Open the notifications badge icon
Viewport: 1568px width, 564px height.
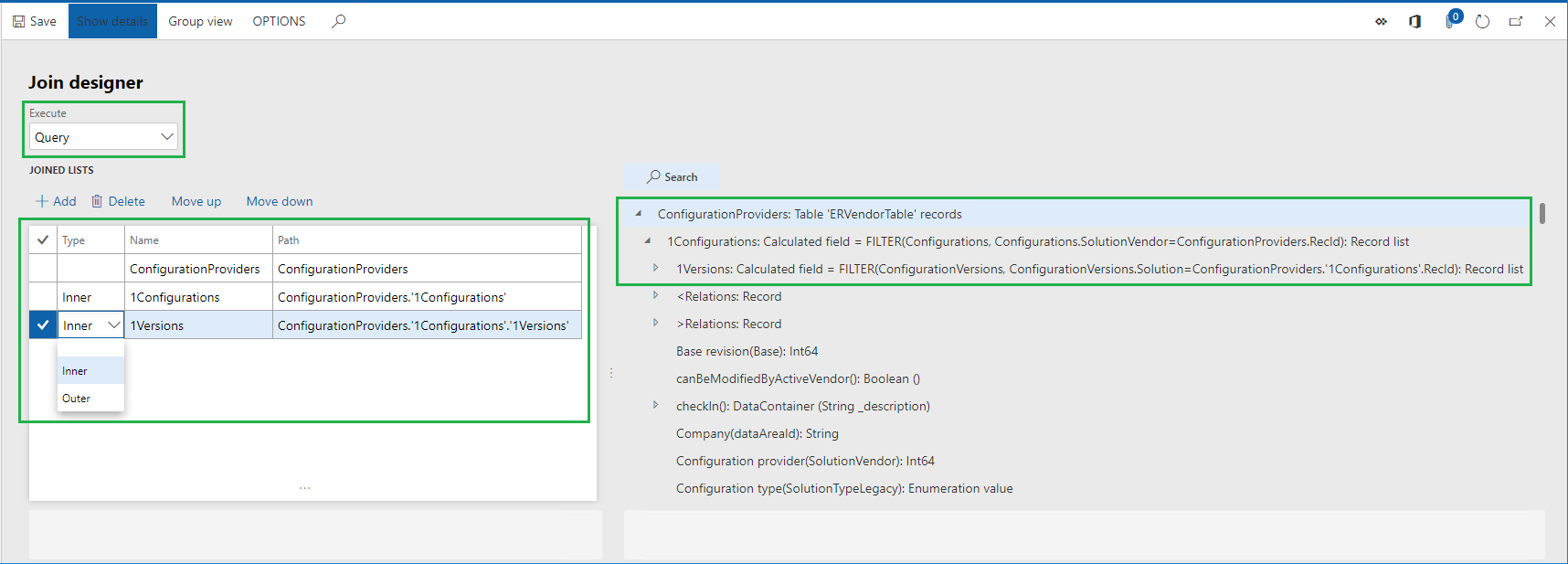(x=1451, y=20)
